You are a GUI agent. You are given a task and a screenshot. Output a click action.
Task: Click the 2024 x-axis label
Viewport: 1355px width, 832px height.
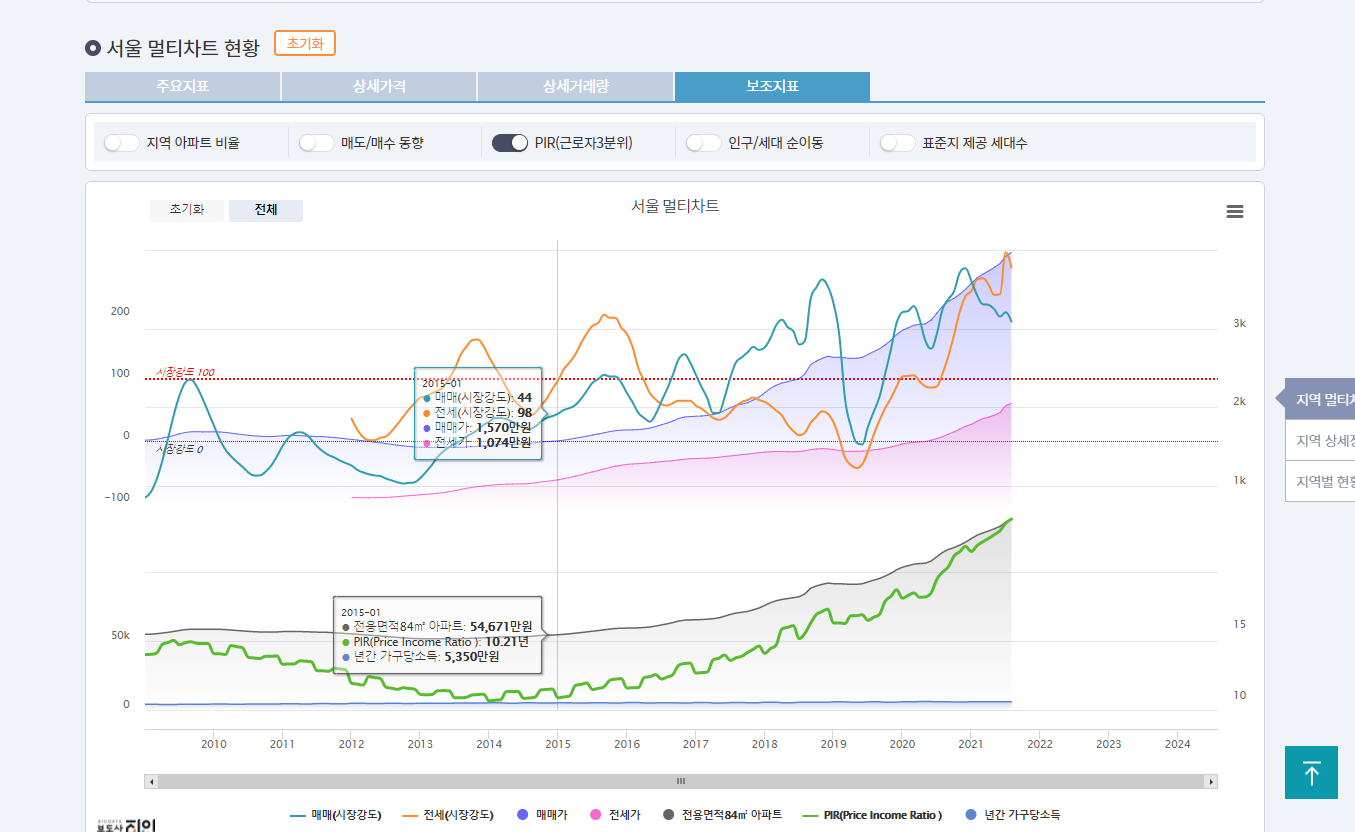1177,744
